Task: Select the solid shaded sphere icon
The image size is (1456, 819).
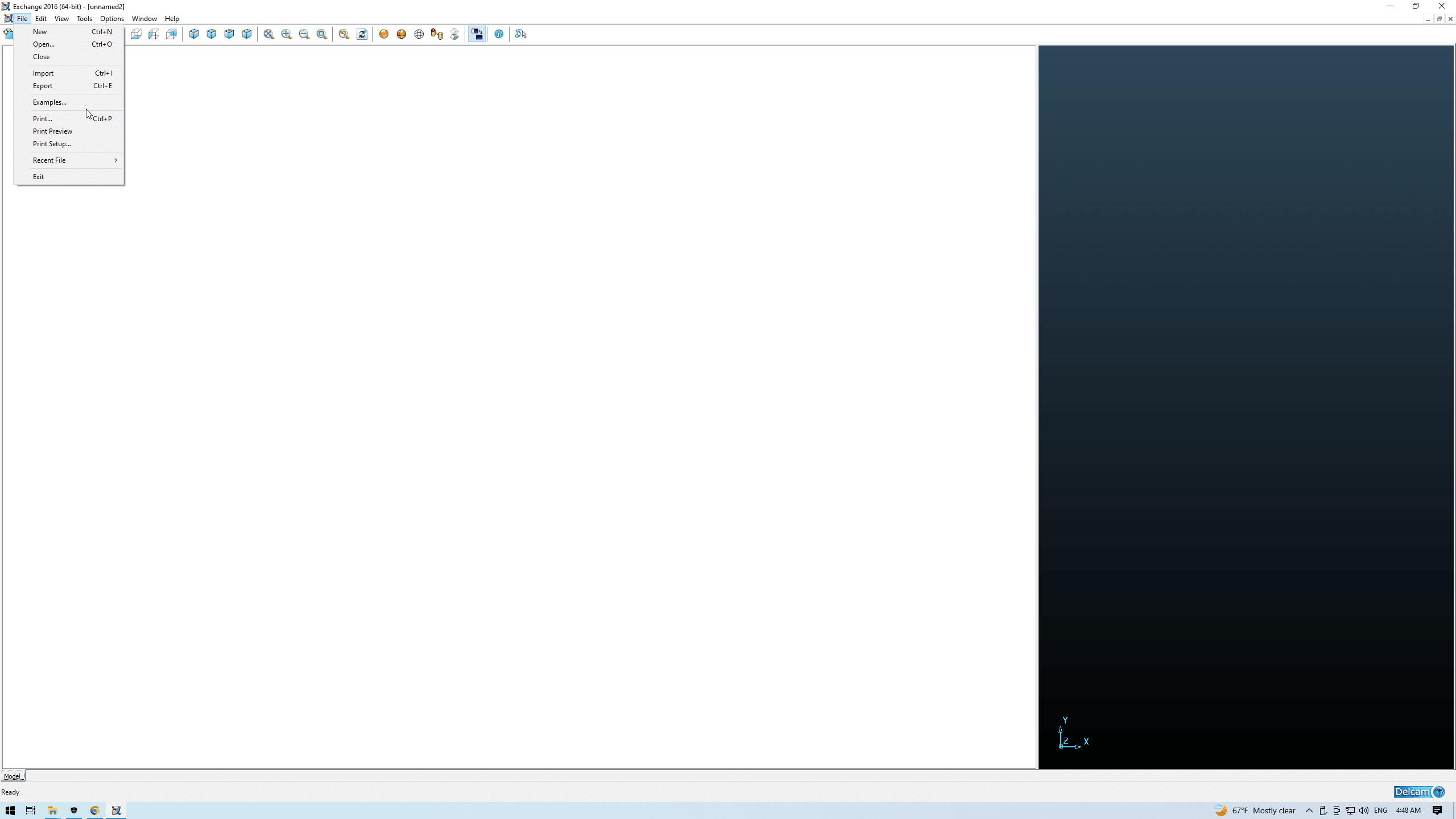Action: 384,34
